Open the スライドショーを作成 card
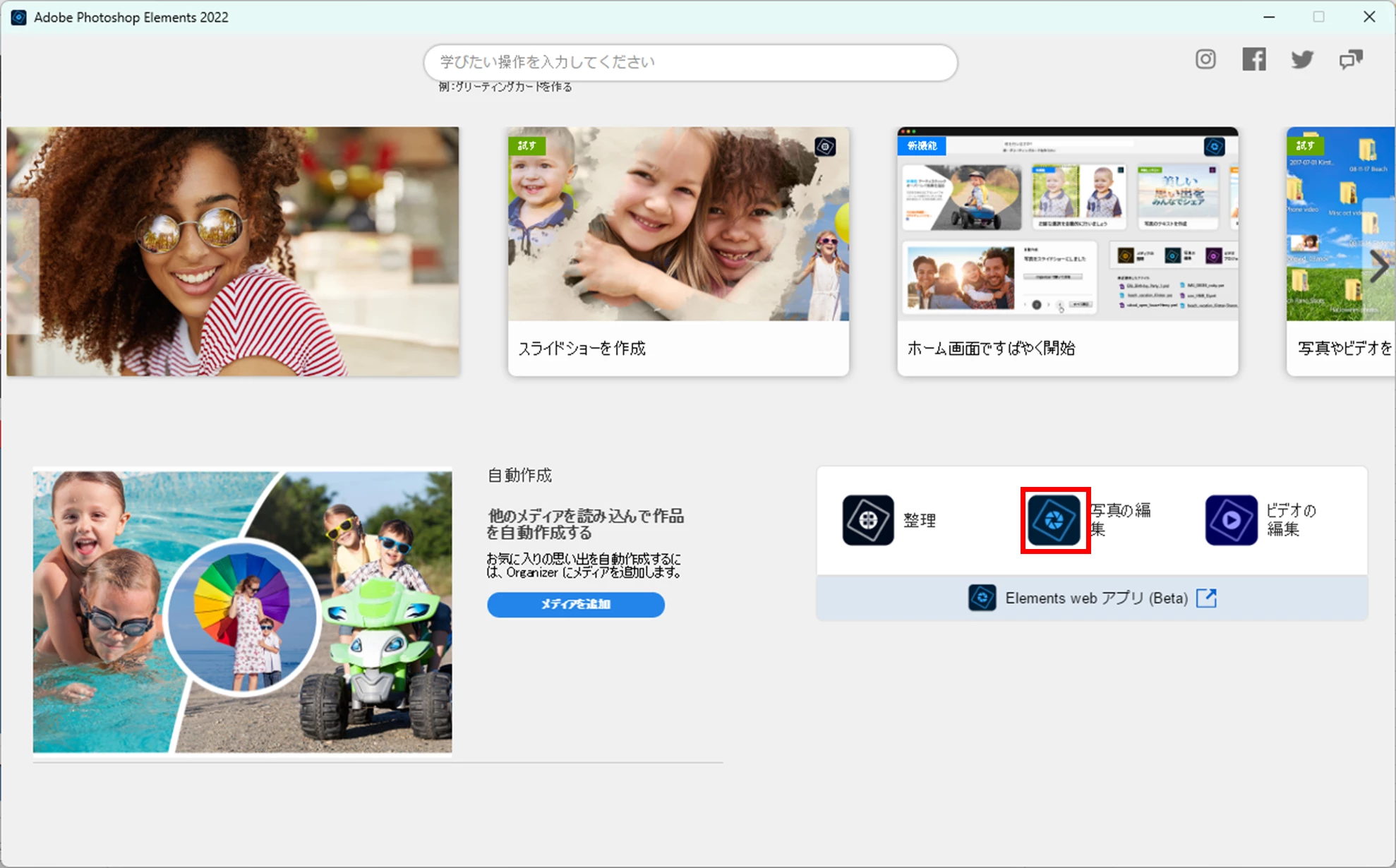Viewport: 1396px width, 868px height. click(678, 251)
